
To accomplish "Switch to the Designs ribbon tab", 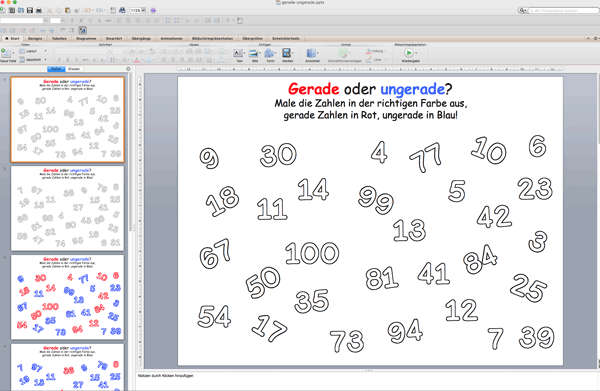I will pyautogui.click(x=35, y=38).
